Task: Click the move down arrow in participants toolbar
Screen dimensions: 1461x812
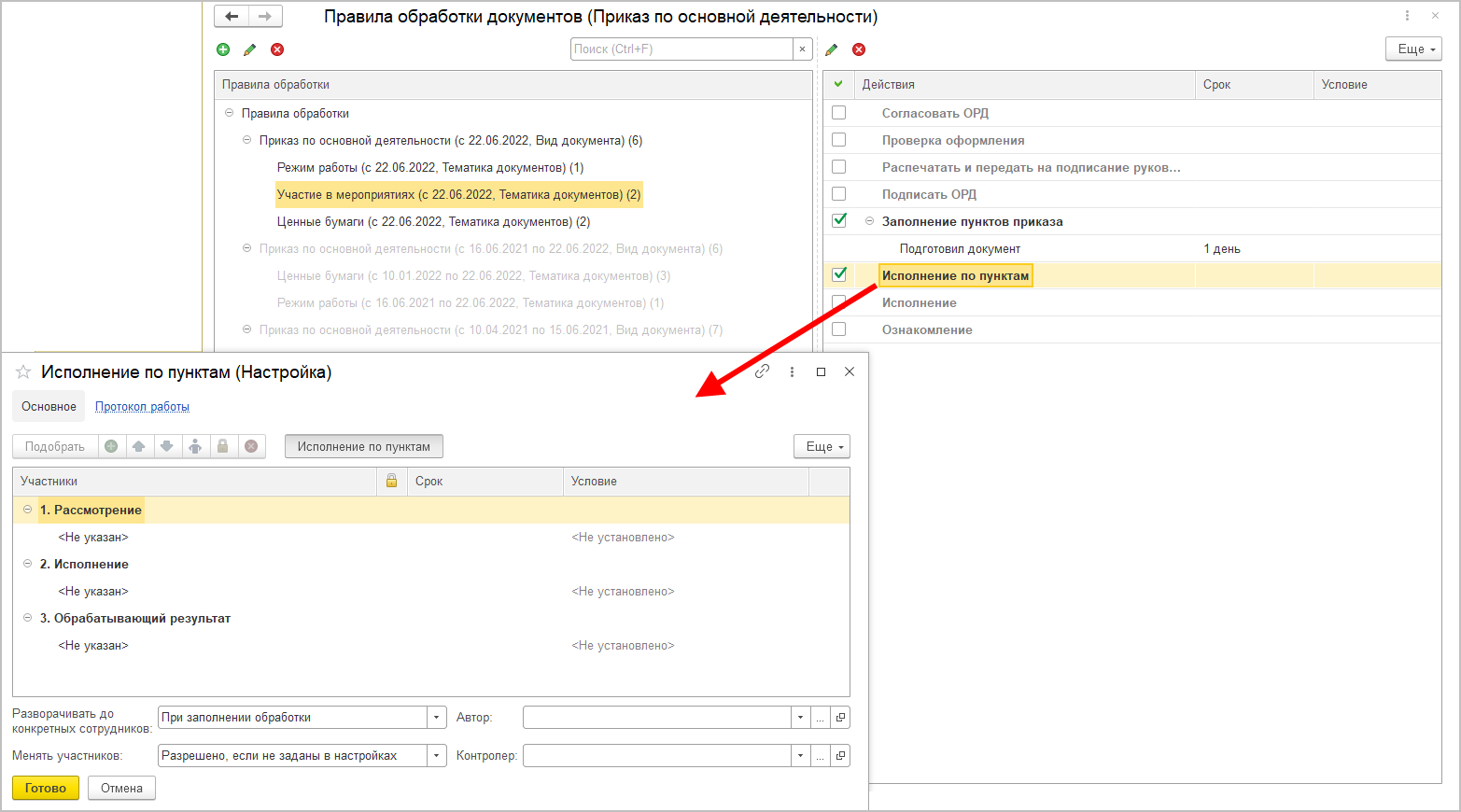Action: tap(167, 446)
